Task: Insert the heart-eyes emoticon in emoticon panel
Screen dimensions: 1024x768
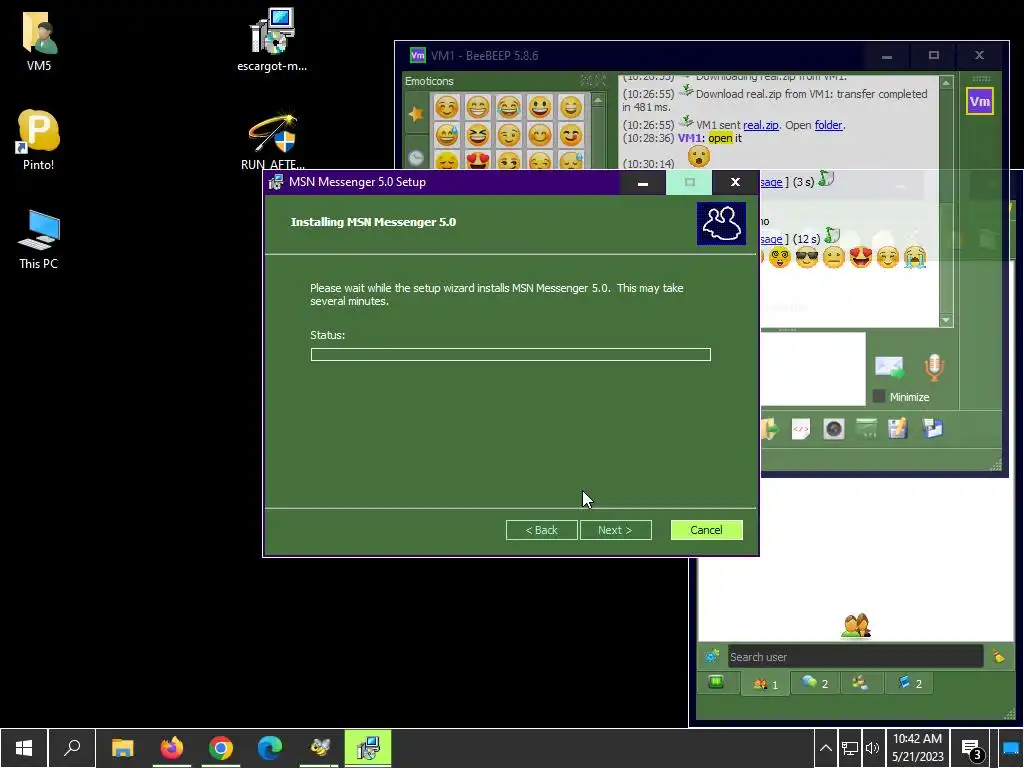Action: click(477, 161)
